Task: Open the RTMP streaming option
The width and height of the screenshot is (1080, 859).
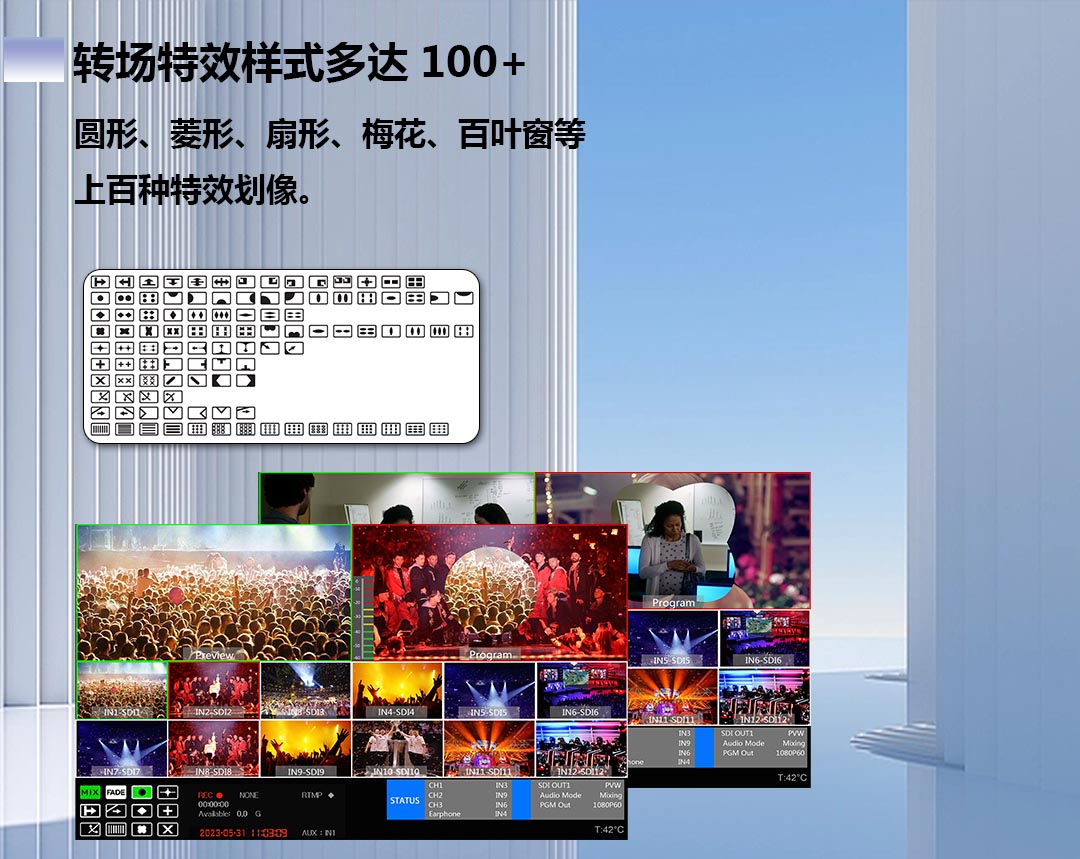Action: [x=317, y=795]
